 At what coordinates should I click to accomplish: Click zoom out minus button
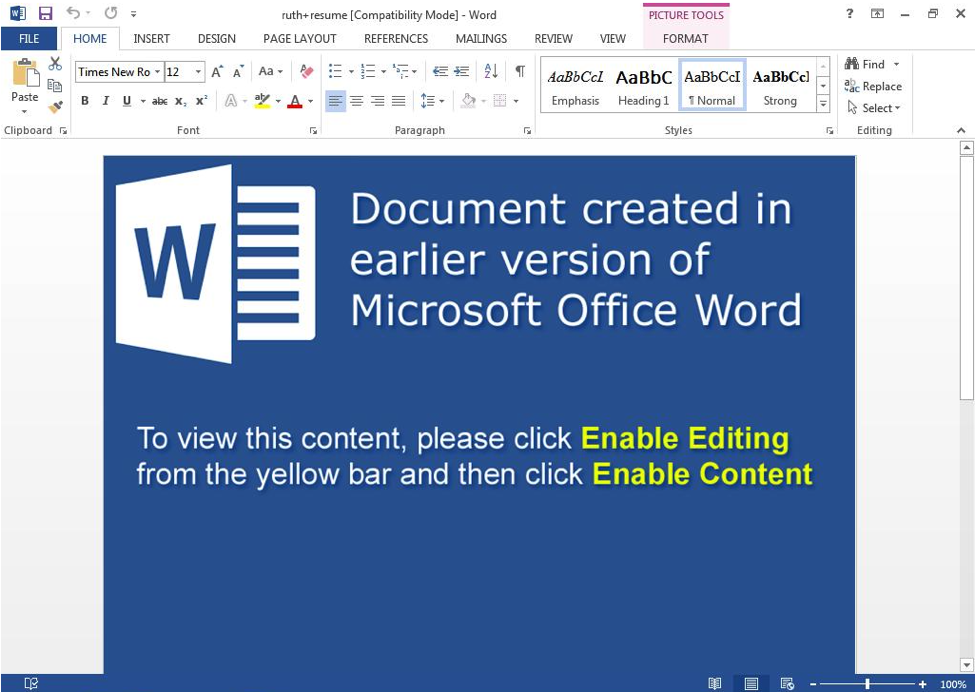(813, 685)
